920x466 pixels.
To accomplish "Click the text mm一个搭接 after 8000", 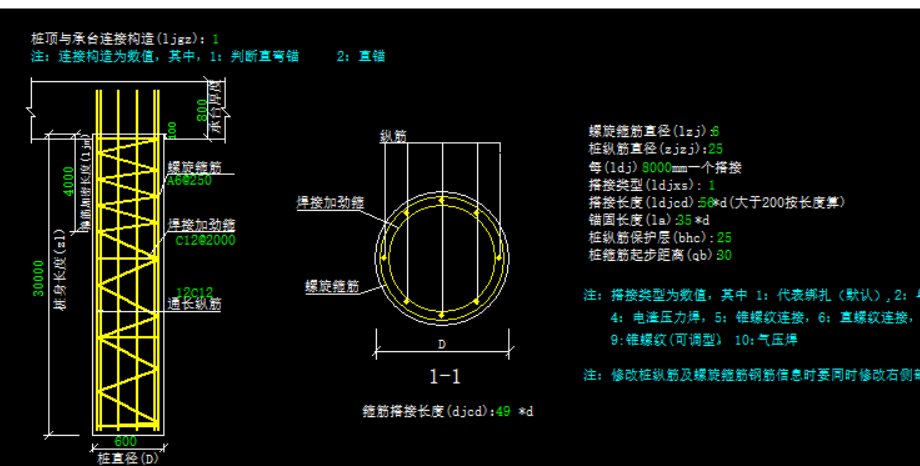I will click(x=706, y=168).
